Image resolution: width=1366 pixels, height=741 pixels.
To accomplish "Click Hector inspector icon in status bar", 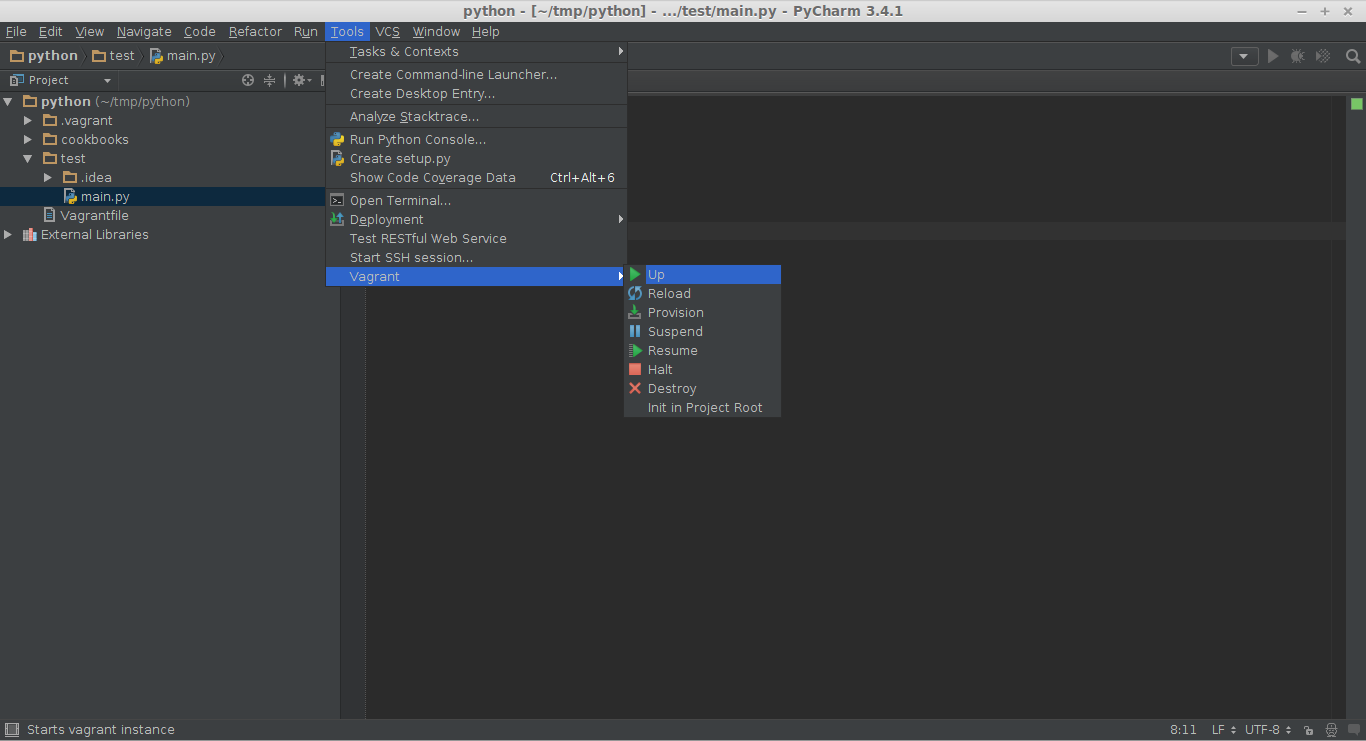I will pyautogui.click(x=1331, y=730).
